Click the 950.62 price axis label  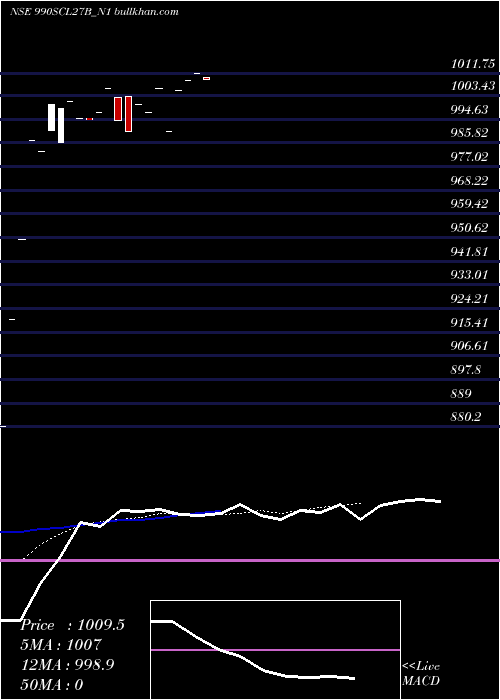point(469,228)
